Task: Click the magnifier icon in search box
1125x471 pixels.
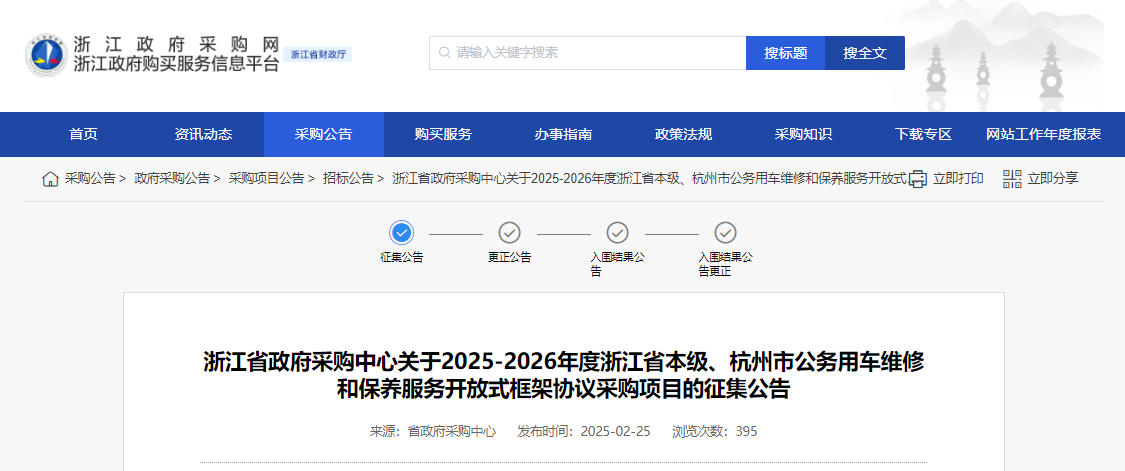Action: pyautogui.click(x=444, y=53)
